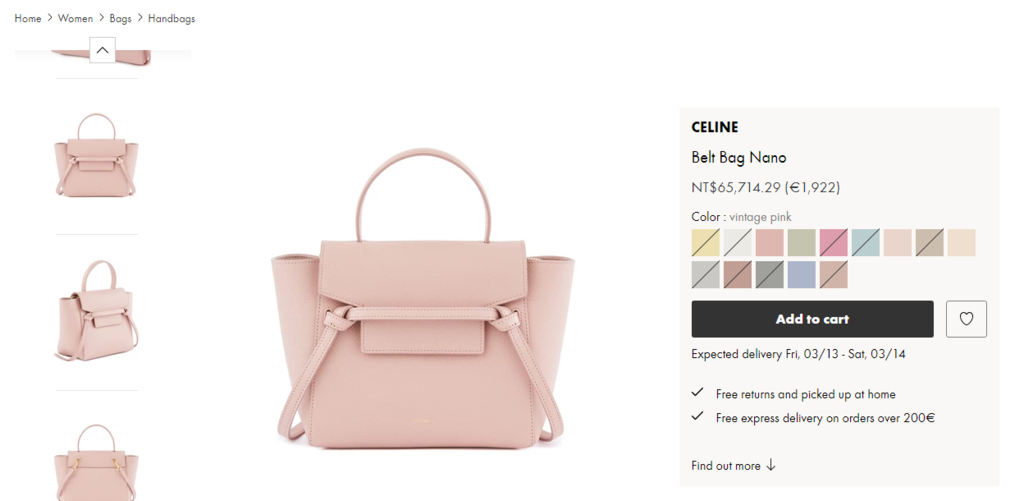View the front-facing bag thumbnail
This screenshot has height=501, width=1024.
point(97,155)
